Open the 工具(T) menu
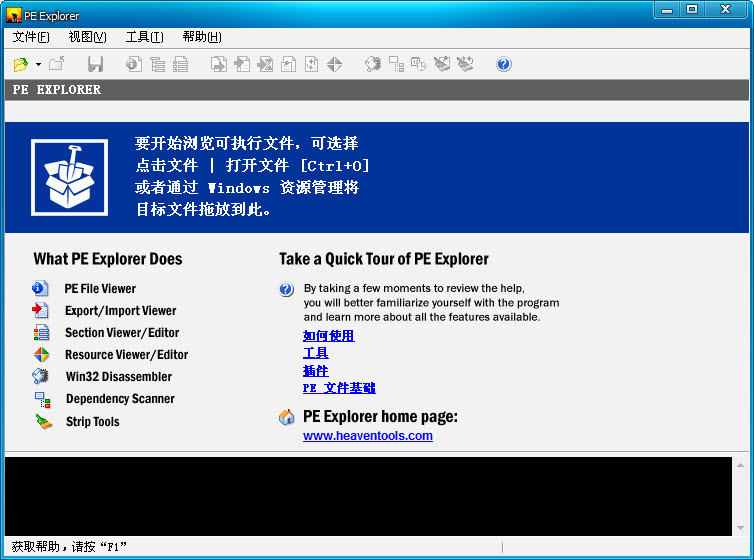The height and width of the screenshot is (560, 754). coord(144,37)
